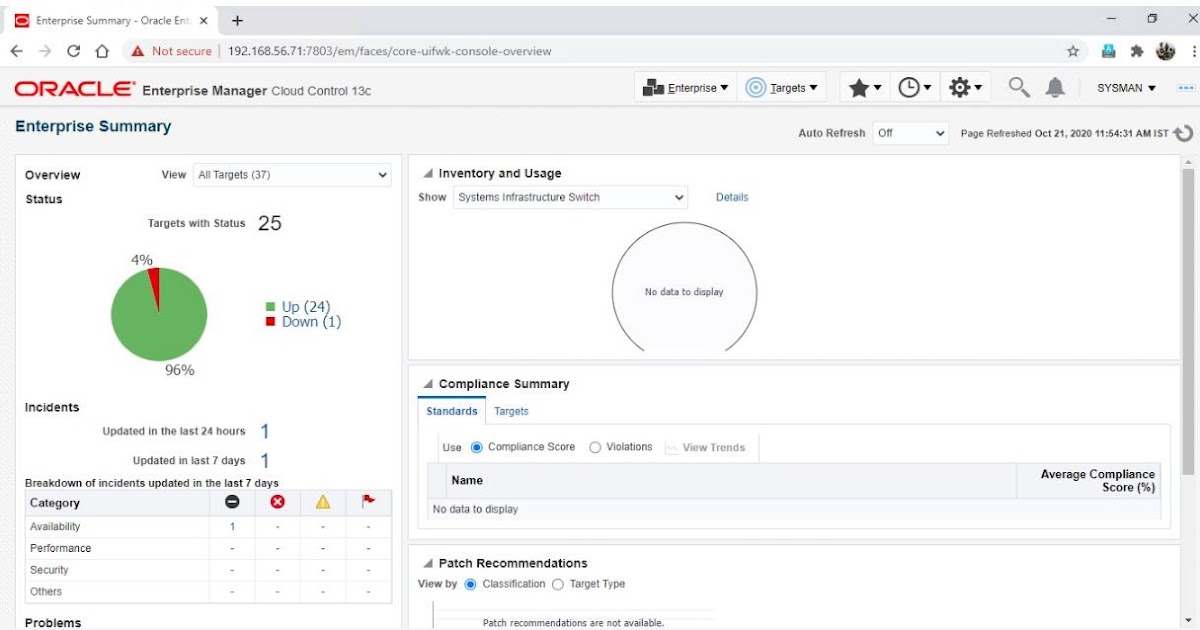
Task: Click the history clock icon
Action: point(911,87)
